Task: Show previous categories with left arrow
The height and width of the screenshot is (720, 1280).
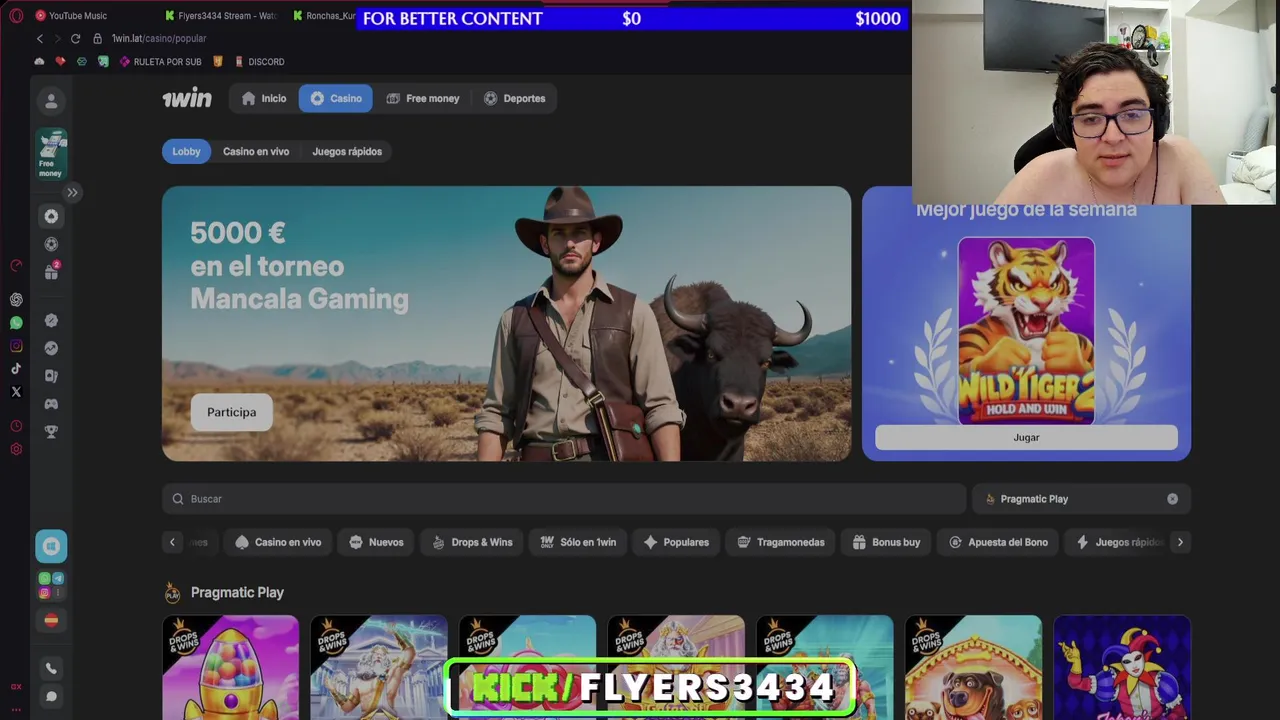Action: coord(172,542)
